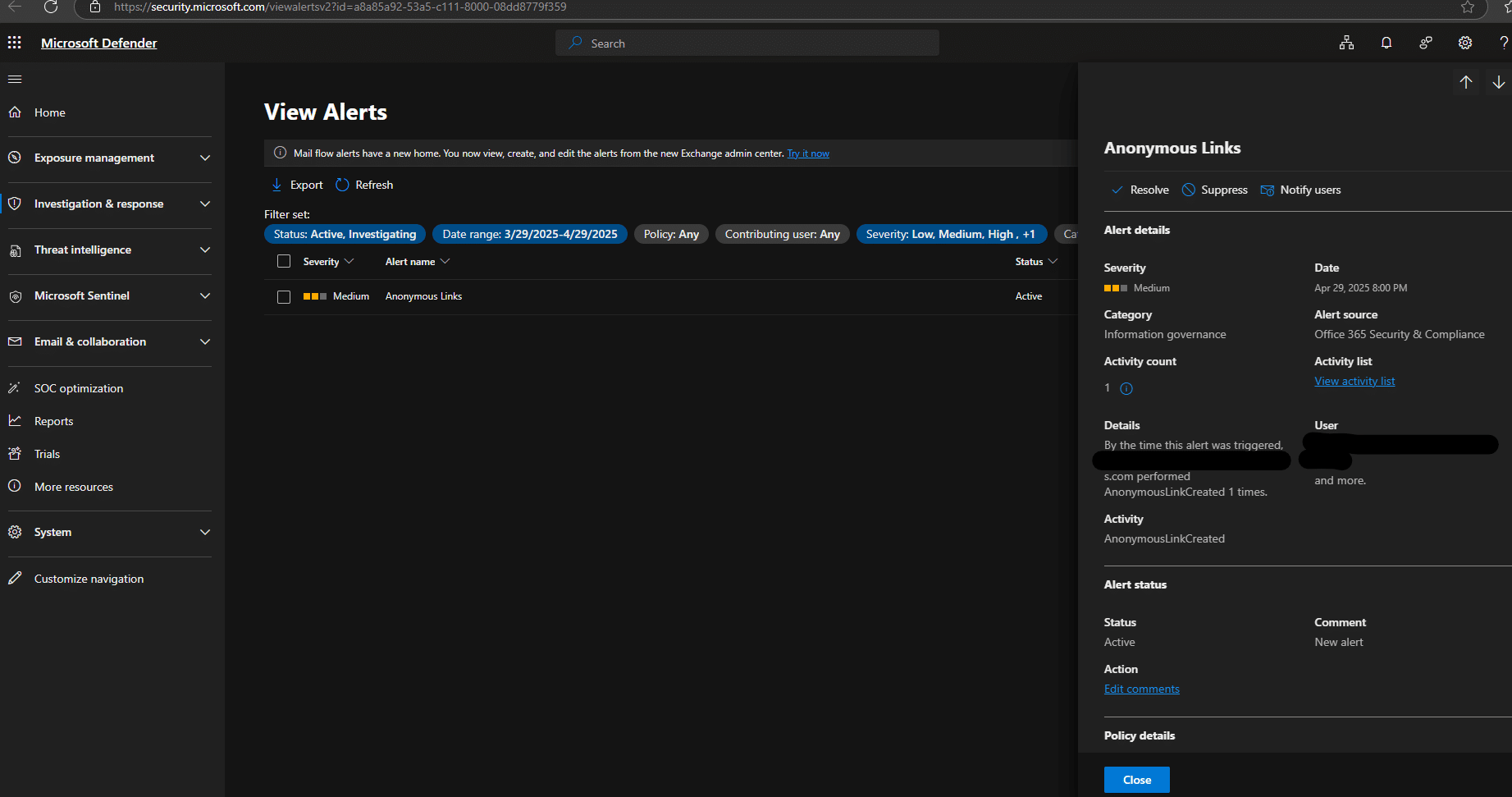Image resolution: width=1512 pixels, height=797 pixels.
Task: Resolve the Anonymous Links alert
Action: [1140, 190]
